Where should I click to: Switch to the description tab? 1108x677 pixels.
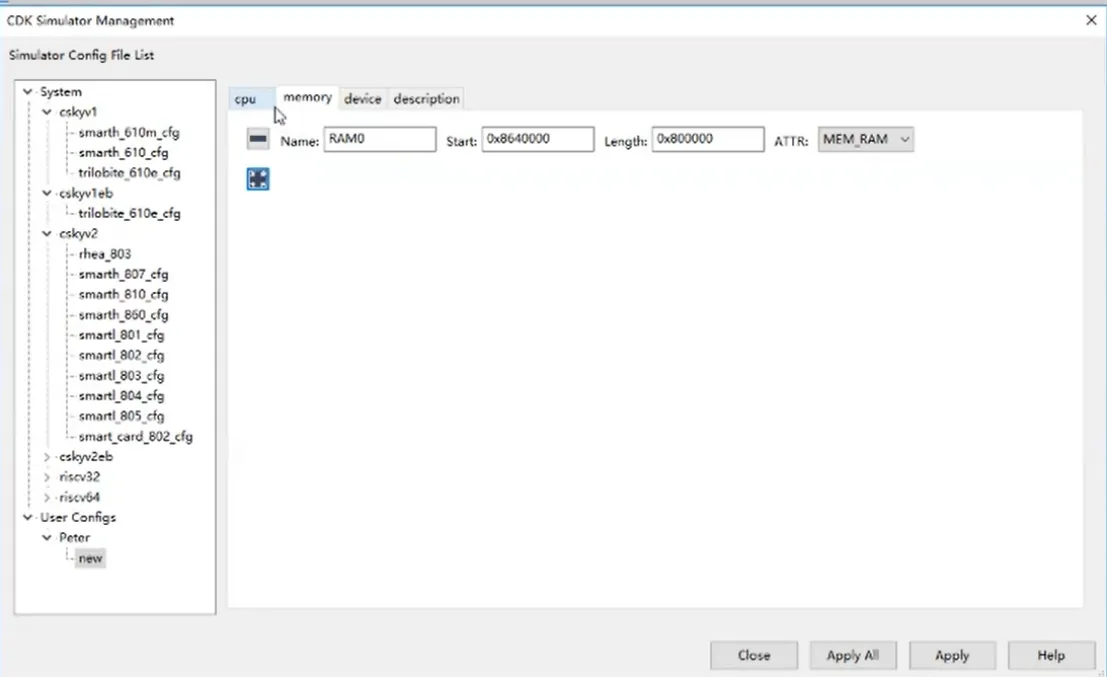tap(426, 99)
